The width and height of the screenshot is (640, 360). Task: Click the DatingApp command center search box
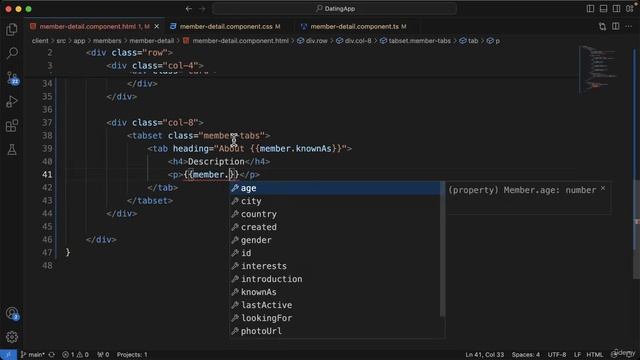coord(335,9)
